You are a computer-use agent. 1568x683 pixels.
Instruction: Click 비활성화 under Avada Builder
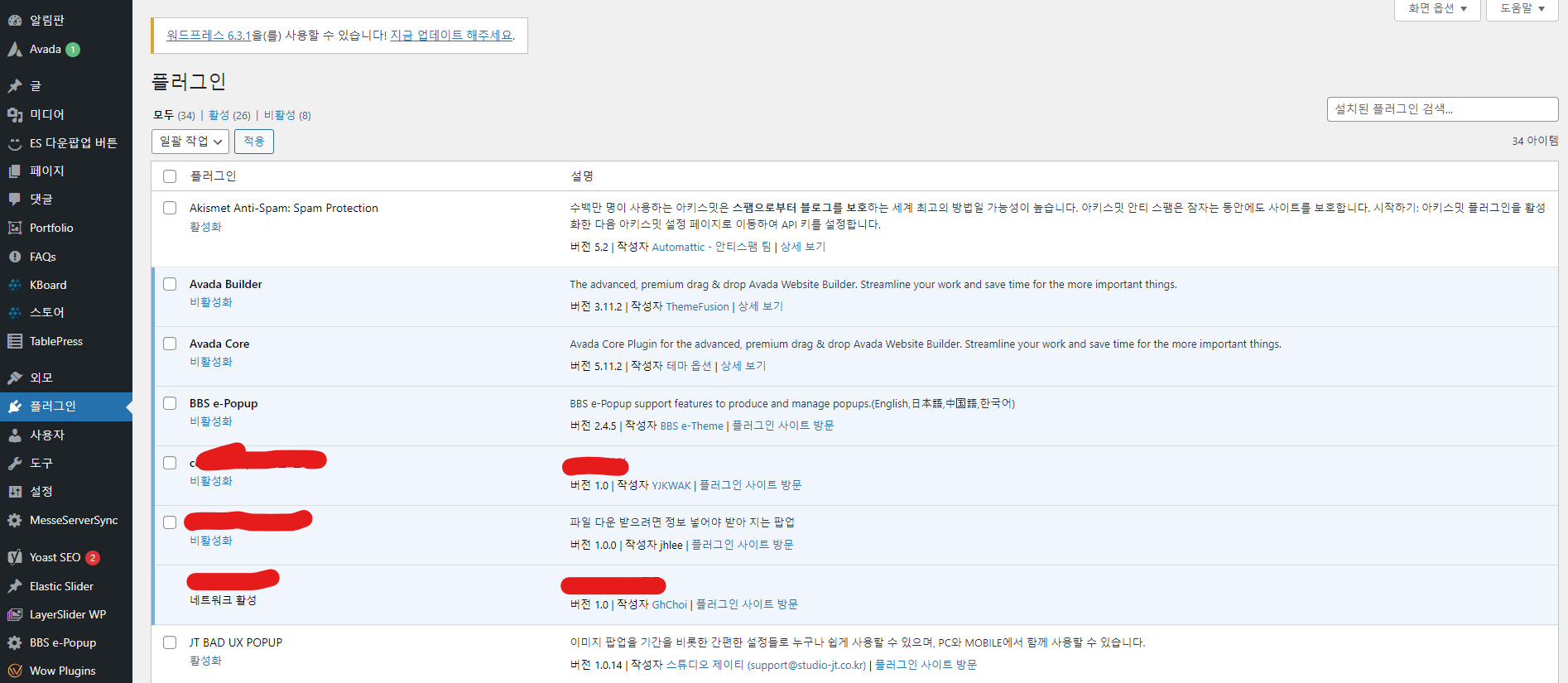211,302
